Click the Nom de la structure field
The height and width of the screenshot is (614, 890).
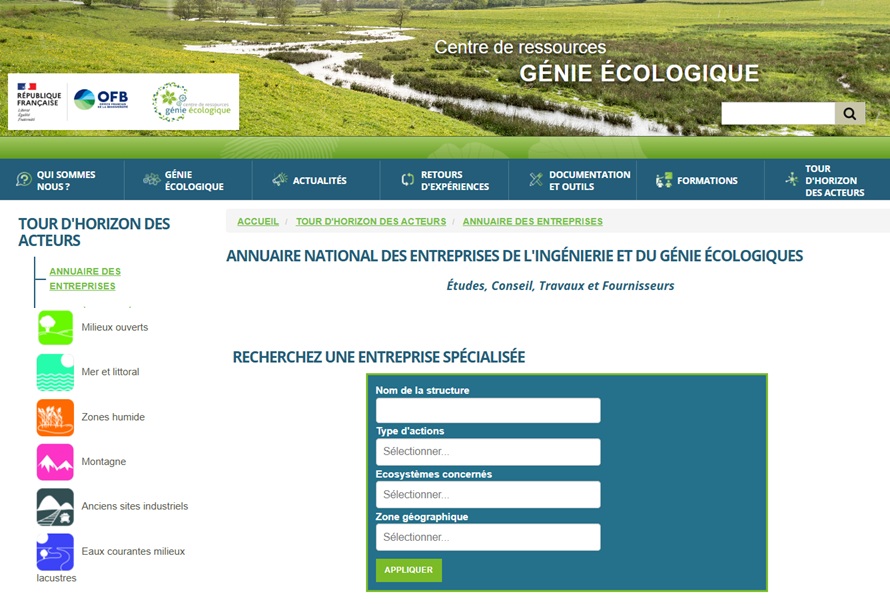click(488, 410)
